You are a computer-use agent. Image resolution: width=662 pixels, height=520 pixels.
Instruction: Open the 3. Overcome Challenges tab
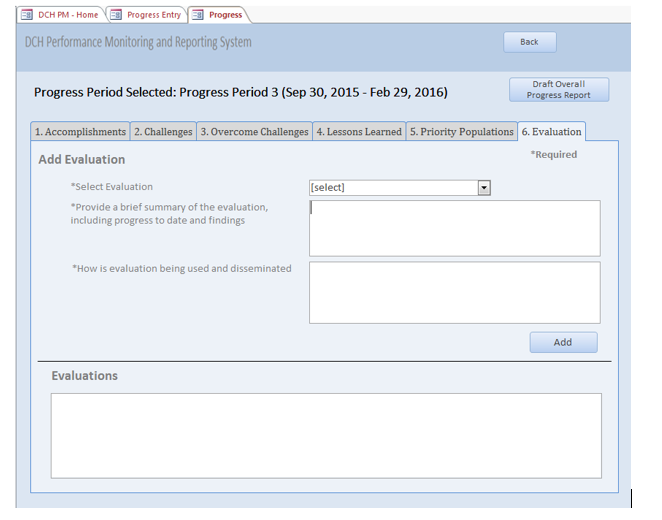[x=254, y=132]
